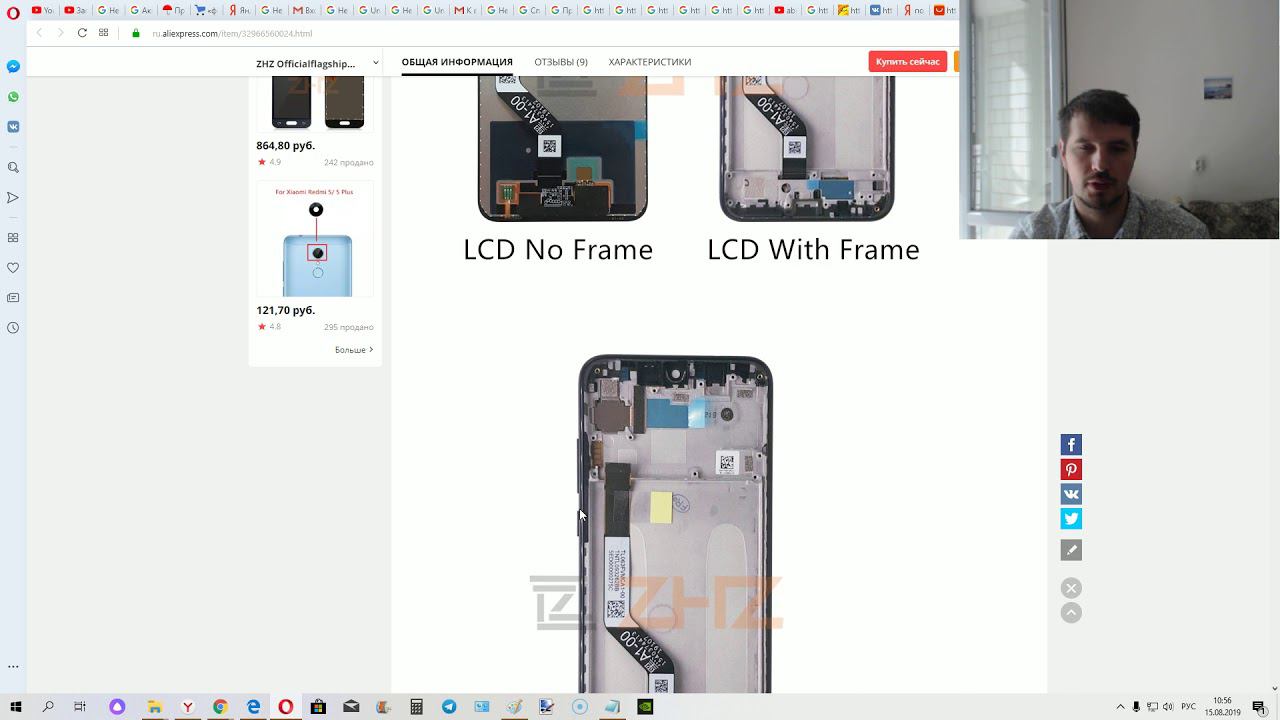Click the Больше link with chevron
This screenshot has width=1280, height=720.
click(x=354, y=350)
